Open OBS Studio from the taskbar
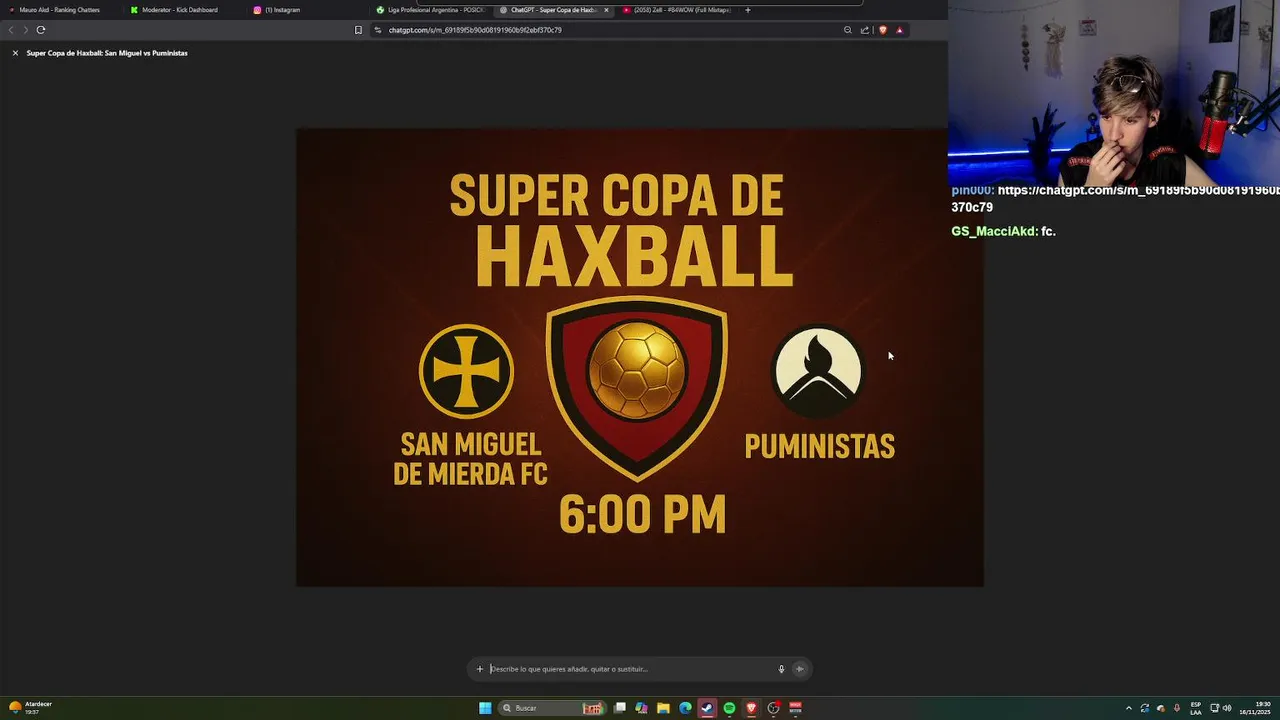The image size is (1280, 720). [x=773, y=708]
